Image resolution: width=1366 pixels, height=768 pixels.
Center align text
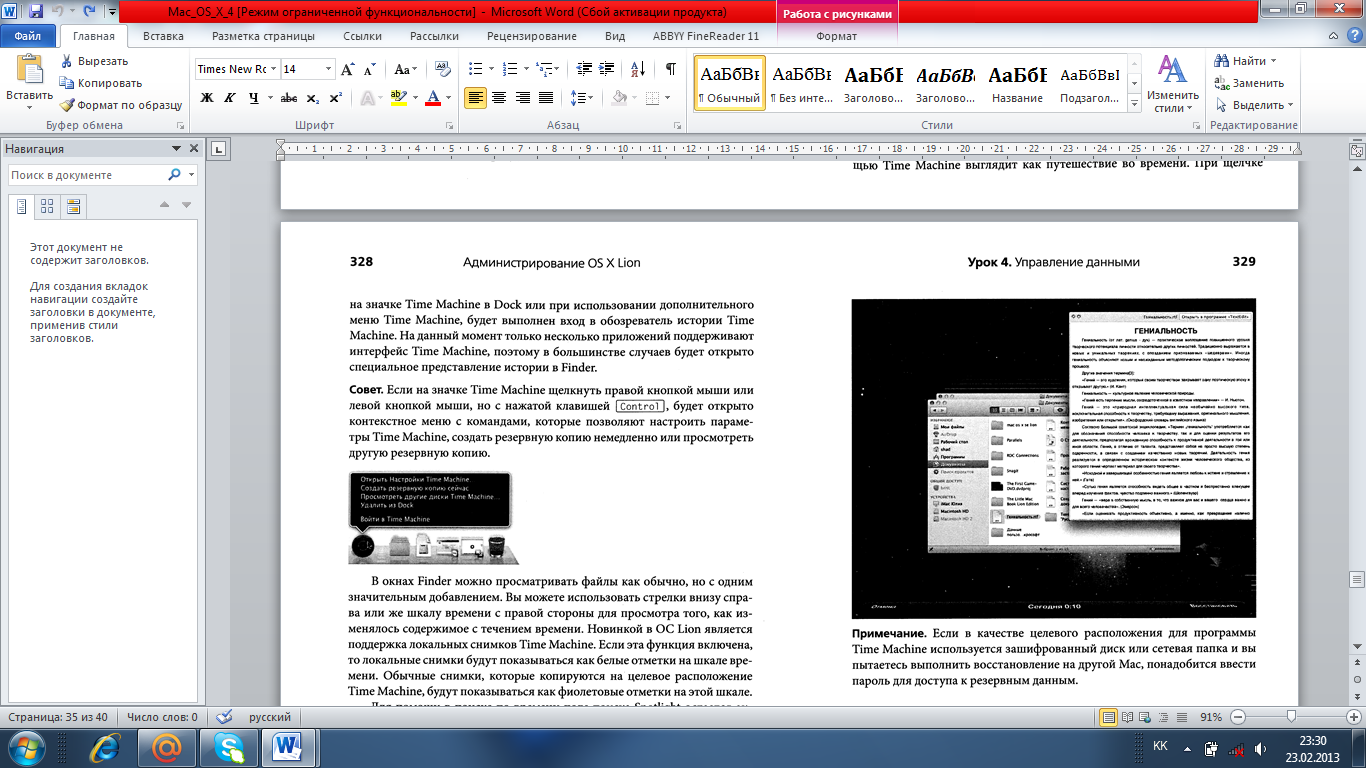(x=499, y=98)
